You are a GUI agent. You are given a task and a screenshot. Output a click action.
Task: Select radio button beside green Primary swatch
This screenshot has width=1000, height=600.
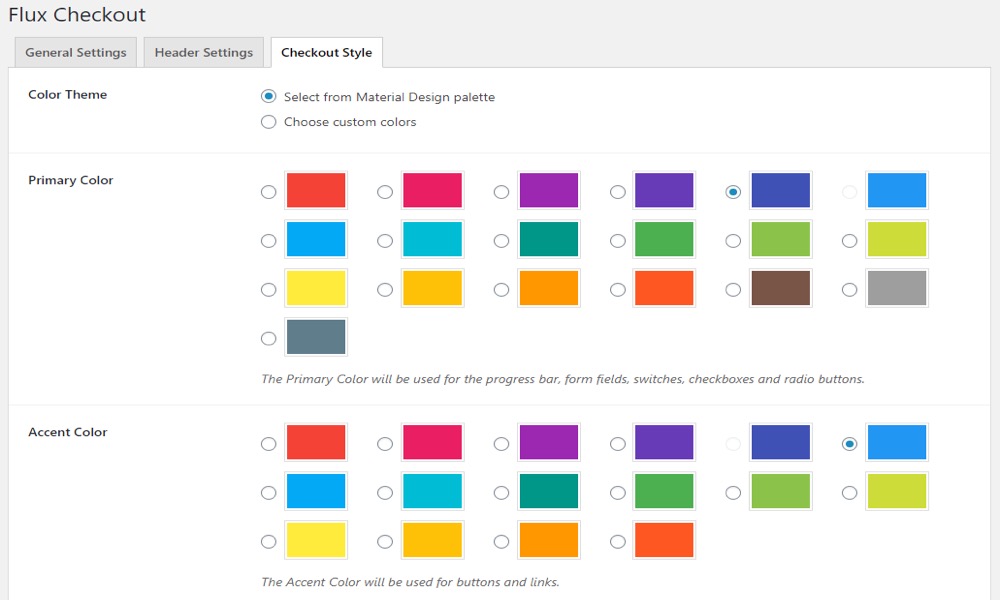pyautogui.click(x=617, y=241)
